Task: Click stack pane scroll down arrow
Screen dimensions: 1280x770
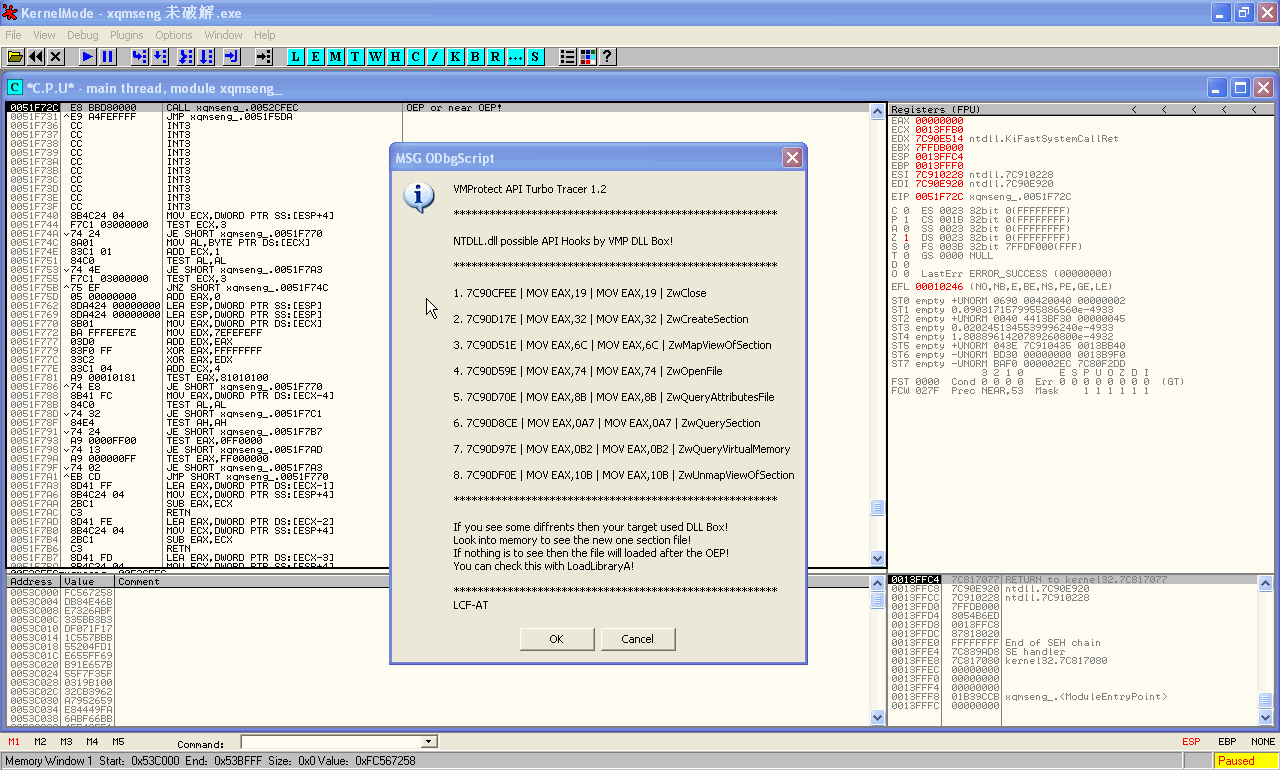Action: coord(1266,717)
